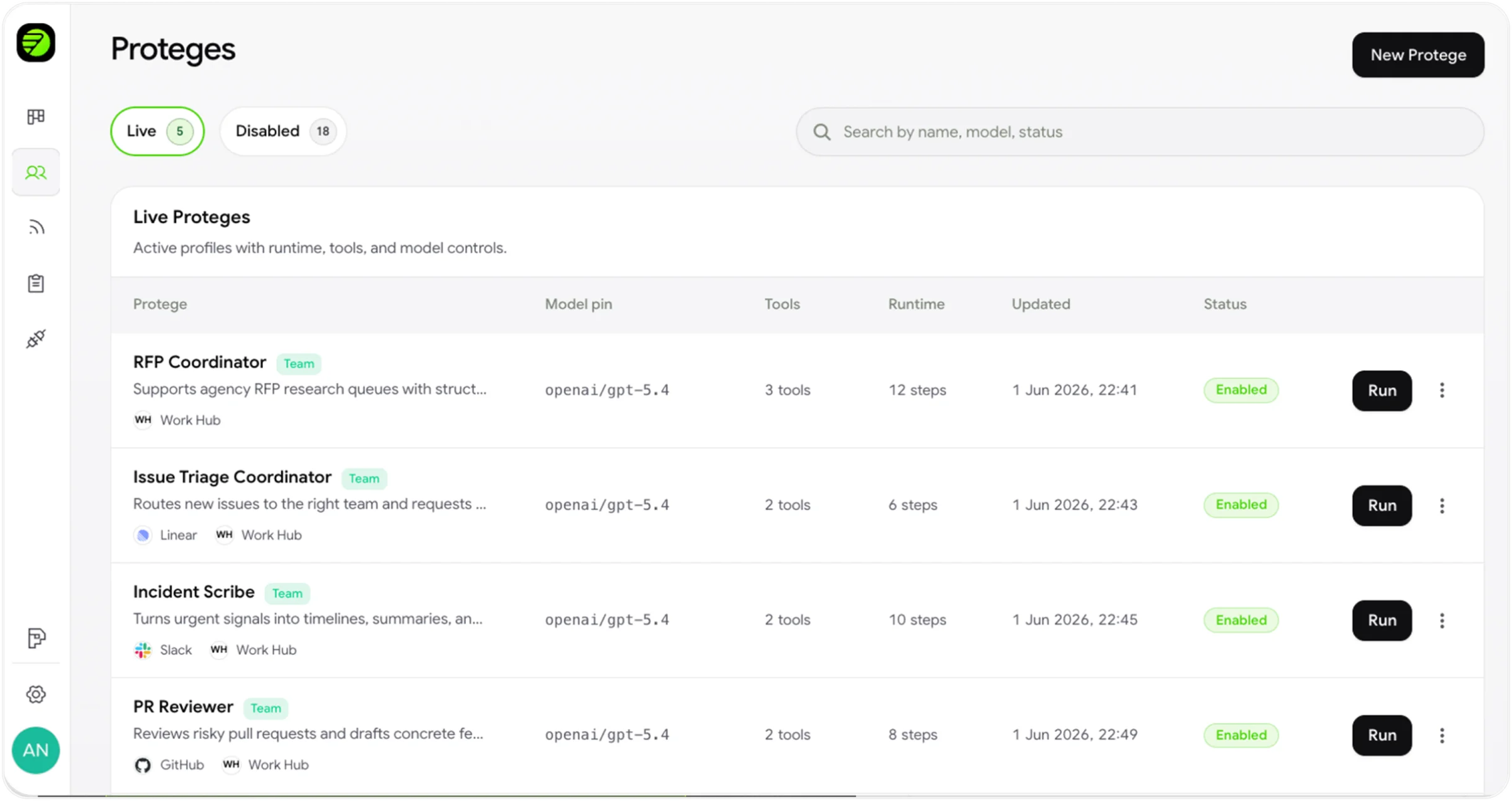This screenshot has height=801, width=1512.
Task: Click the Team tag beside Issue Triage Coordinator
Action: click(364, 478)
